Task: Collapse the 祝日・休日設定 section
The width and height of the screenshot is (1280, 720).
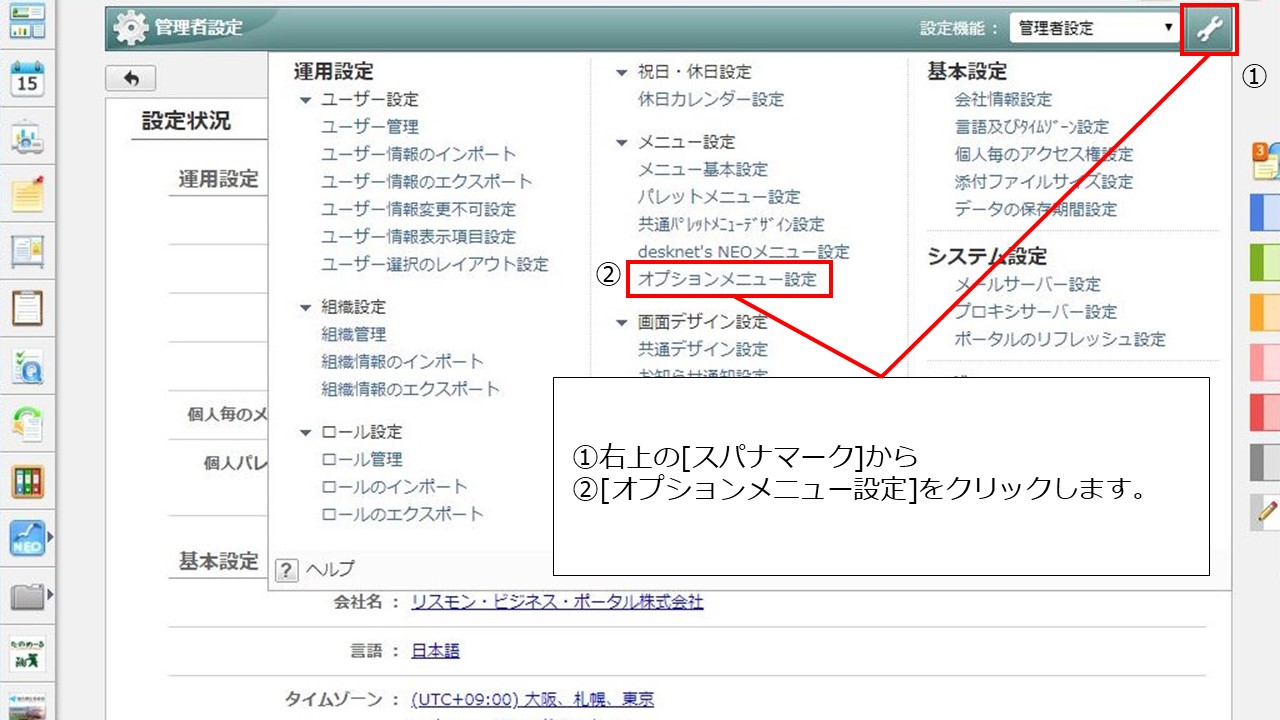Action: 623,73
